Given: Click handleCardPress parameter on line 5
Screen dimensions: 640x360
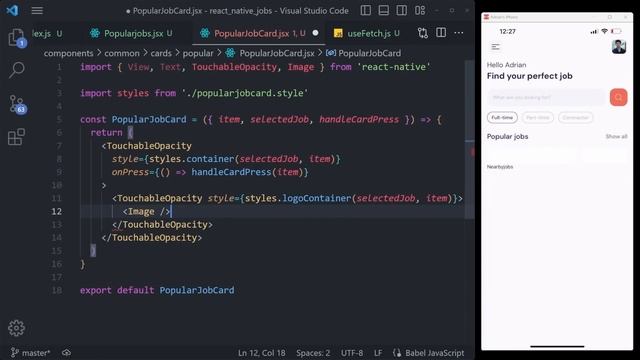Looking at the screenshot, I should pos(359,119).
